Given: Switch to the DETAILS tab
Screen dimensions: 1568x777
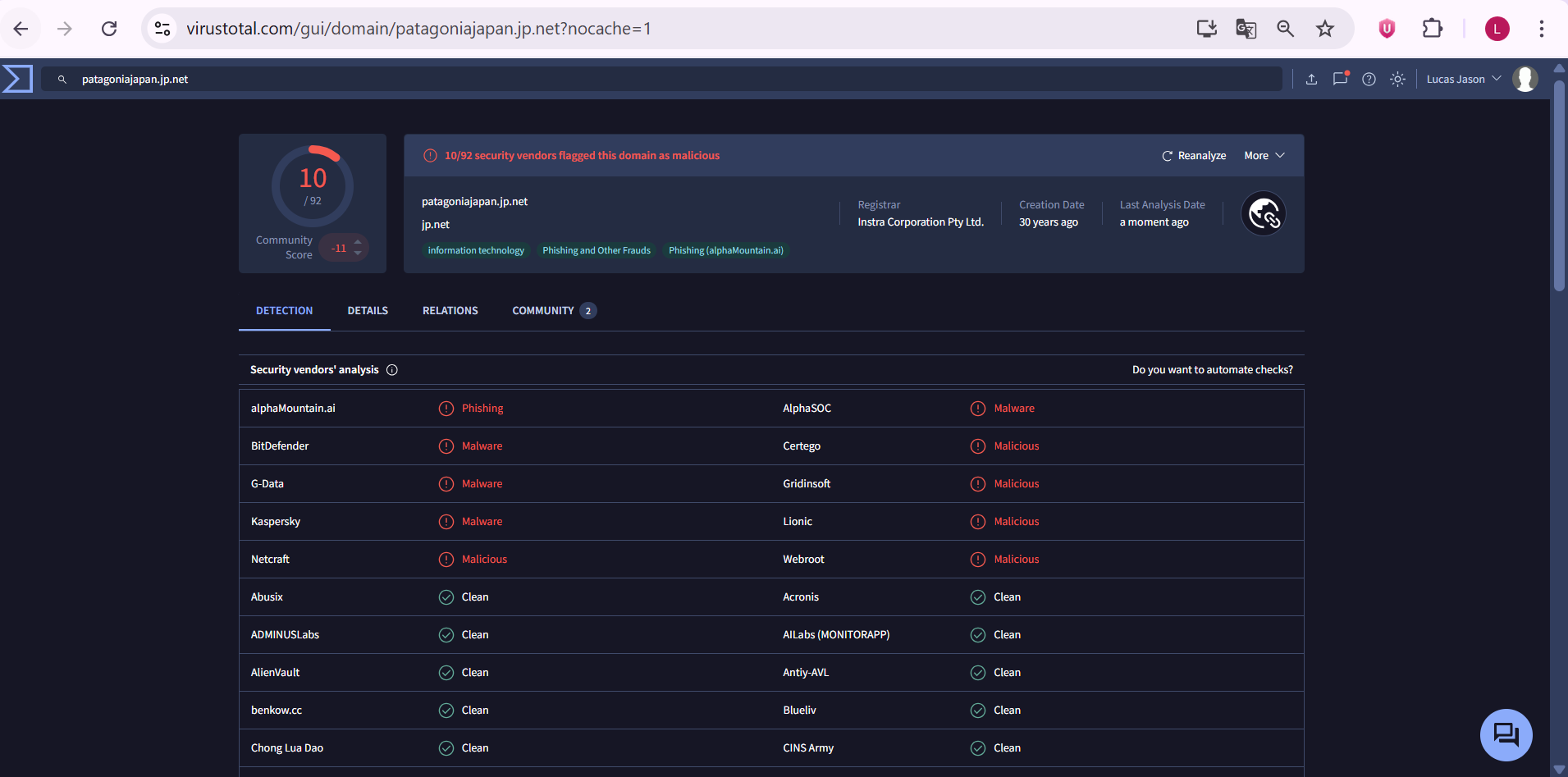Looking at the screenshot, I should [x=368, y=311].
